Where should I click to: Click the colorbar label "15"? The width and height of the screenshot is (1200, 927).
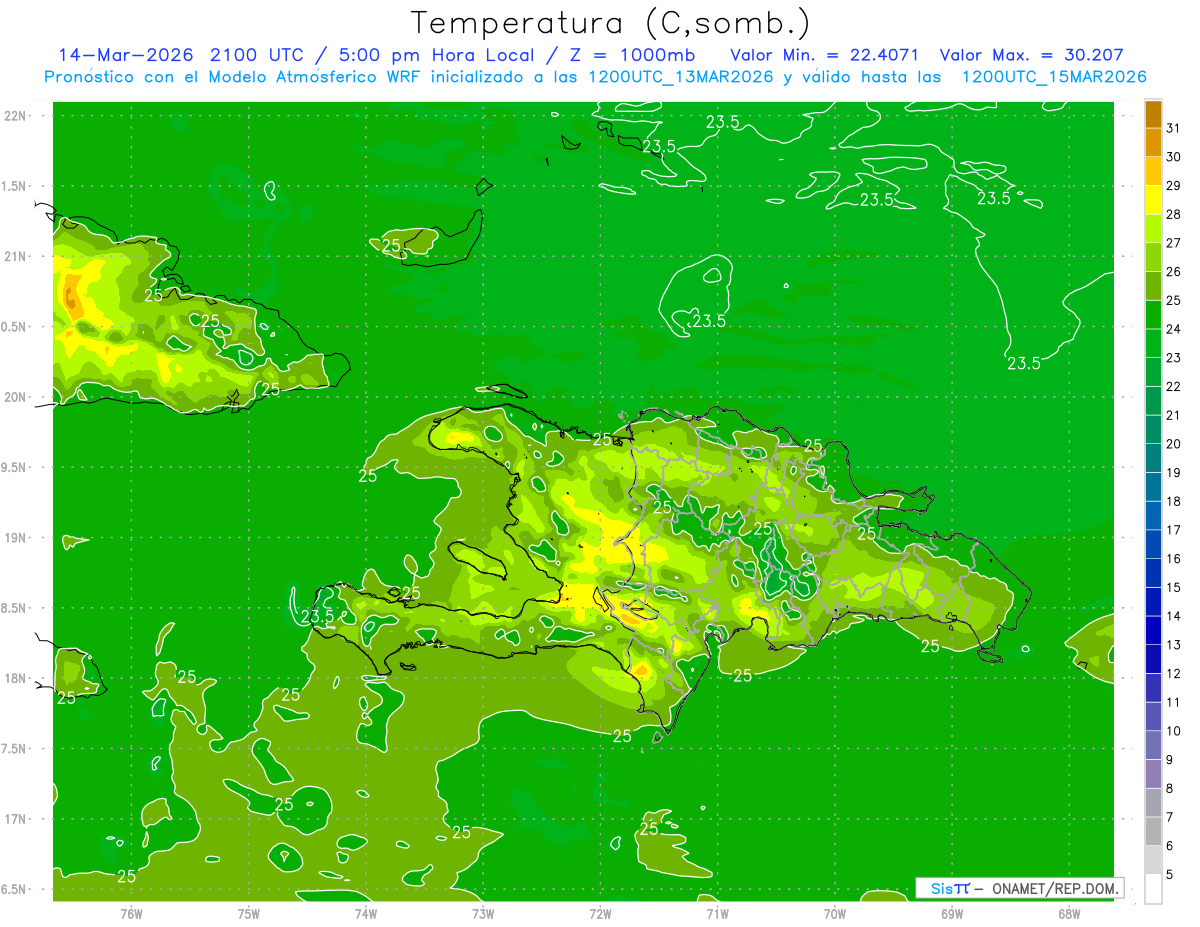pos(1174,587)
